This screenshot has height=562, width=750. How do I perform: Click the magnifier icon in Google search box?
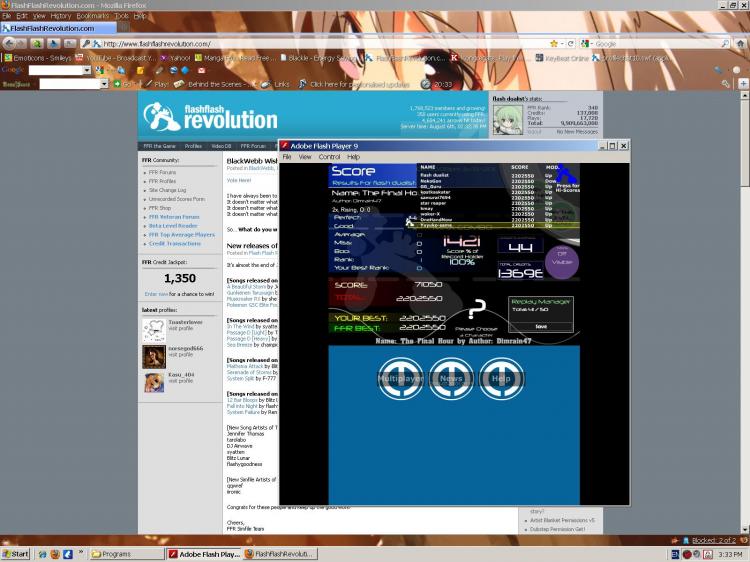[x=725, y=44]
